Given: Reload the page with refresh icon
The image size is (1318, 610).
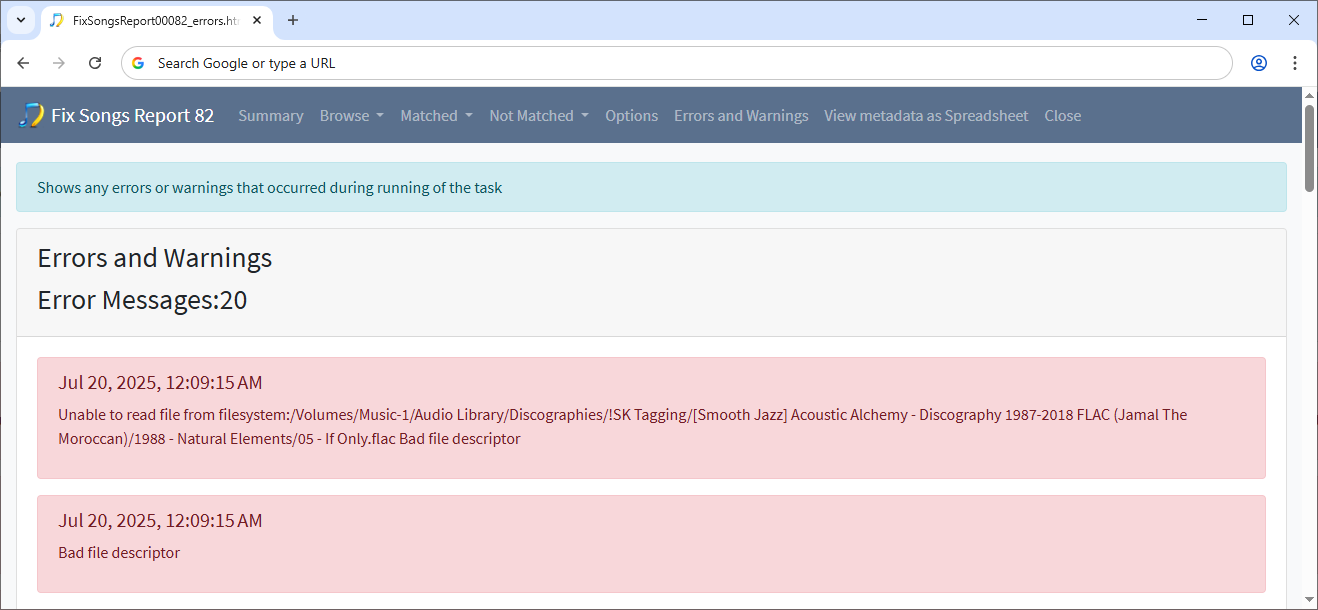Looking at the screenshot, I should point(95,63).
